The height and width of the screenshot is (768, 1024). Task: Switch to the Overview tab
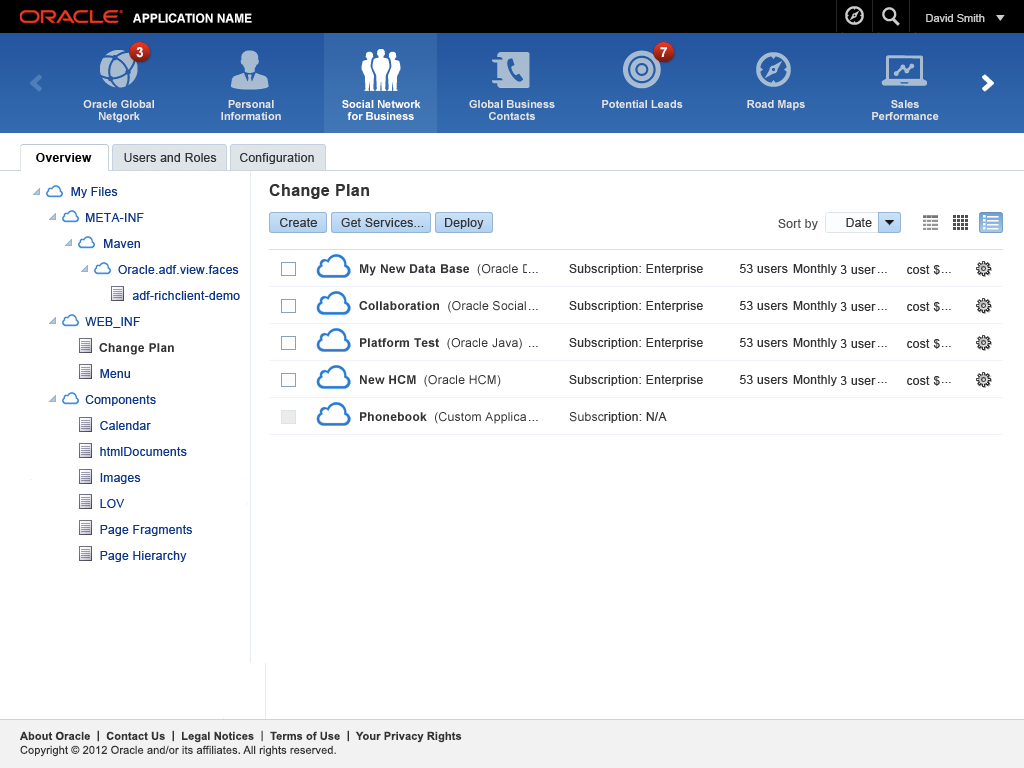pos(64,158)
